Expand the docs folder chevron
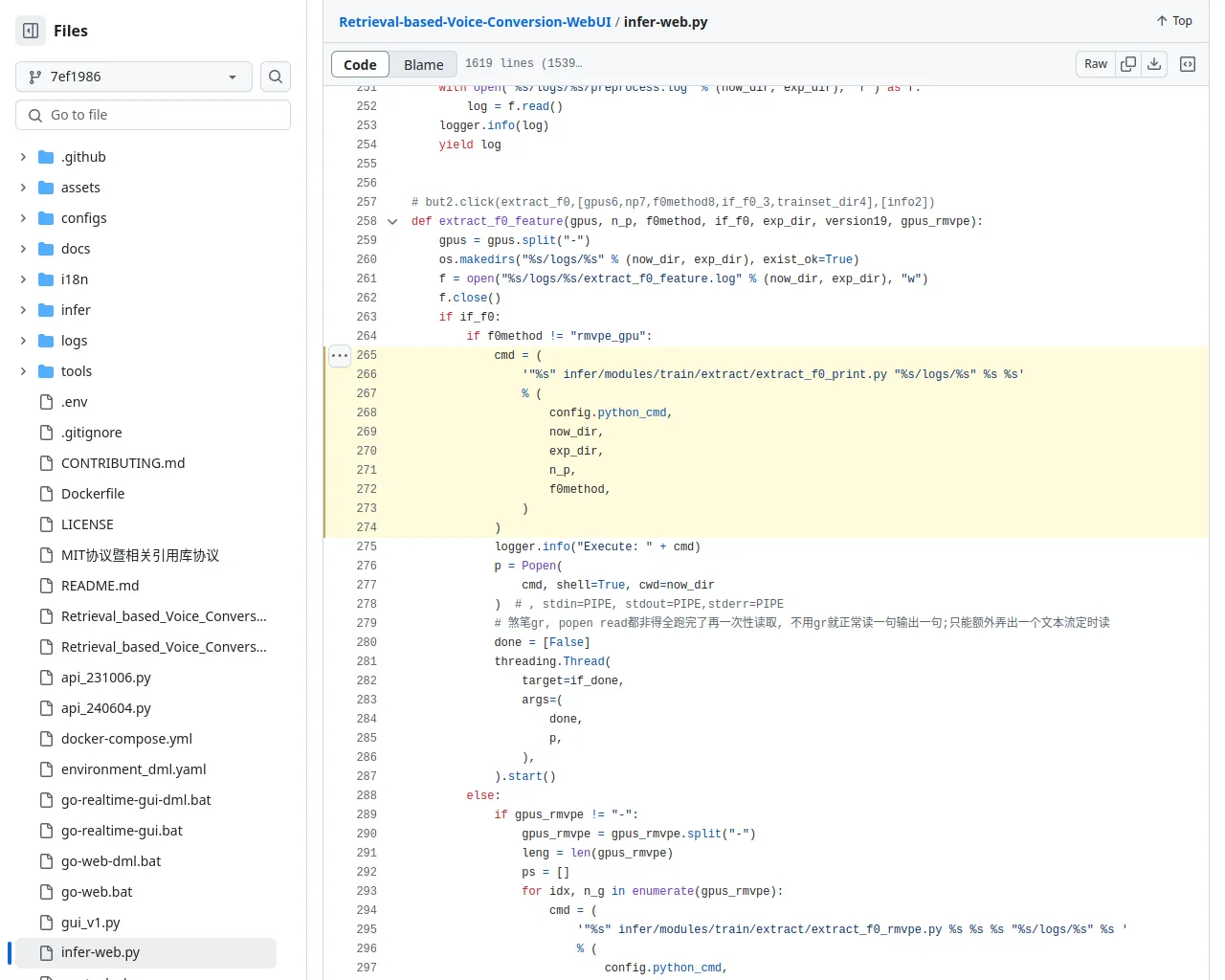This screenshot has height=980, width=1225. [x=23, y=249]
